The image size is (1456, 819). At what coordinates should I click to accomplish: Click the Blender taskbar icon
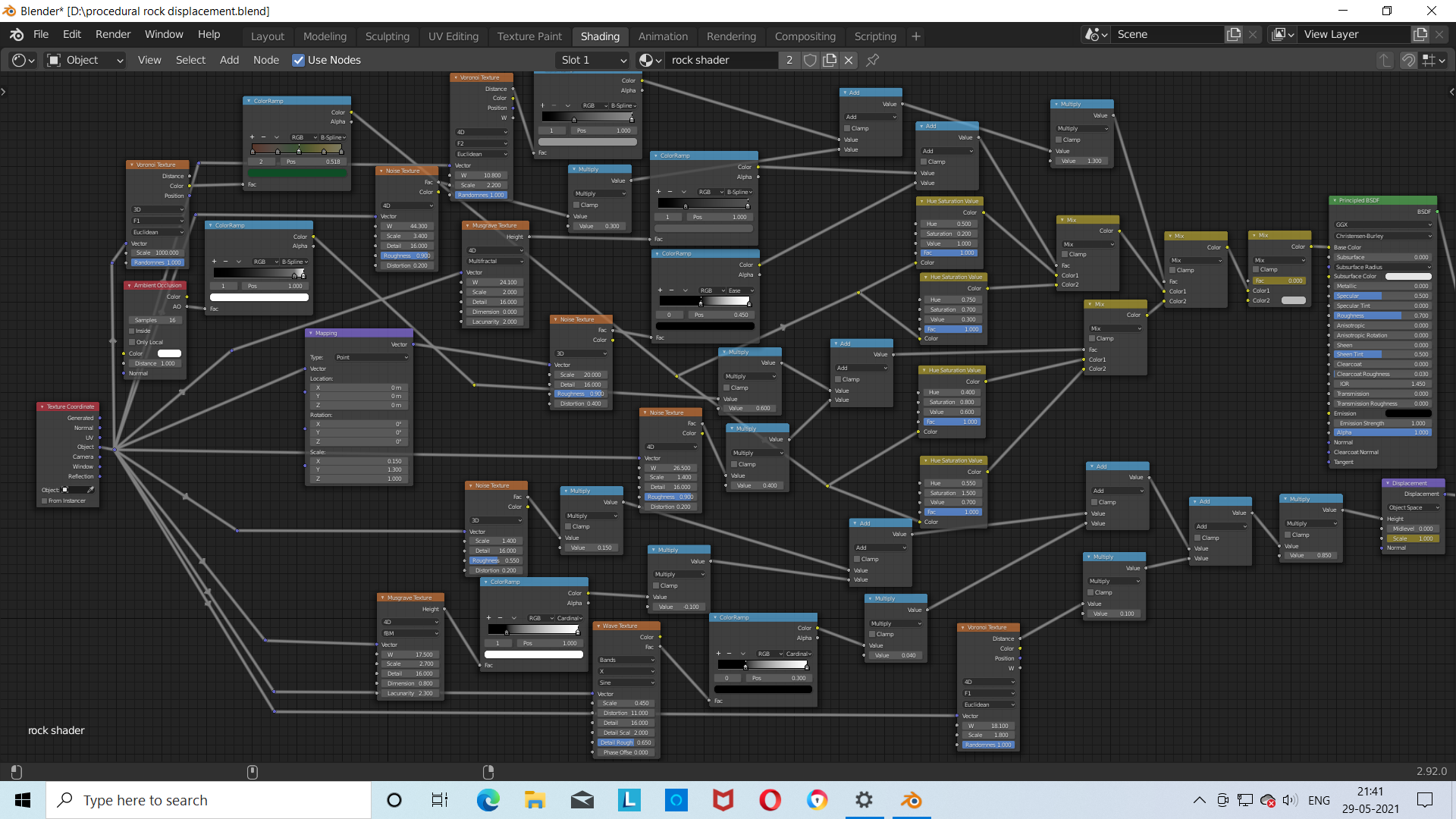911,800
